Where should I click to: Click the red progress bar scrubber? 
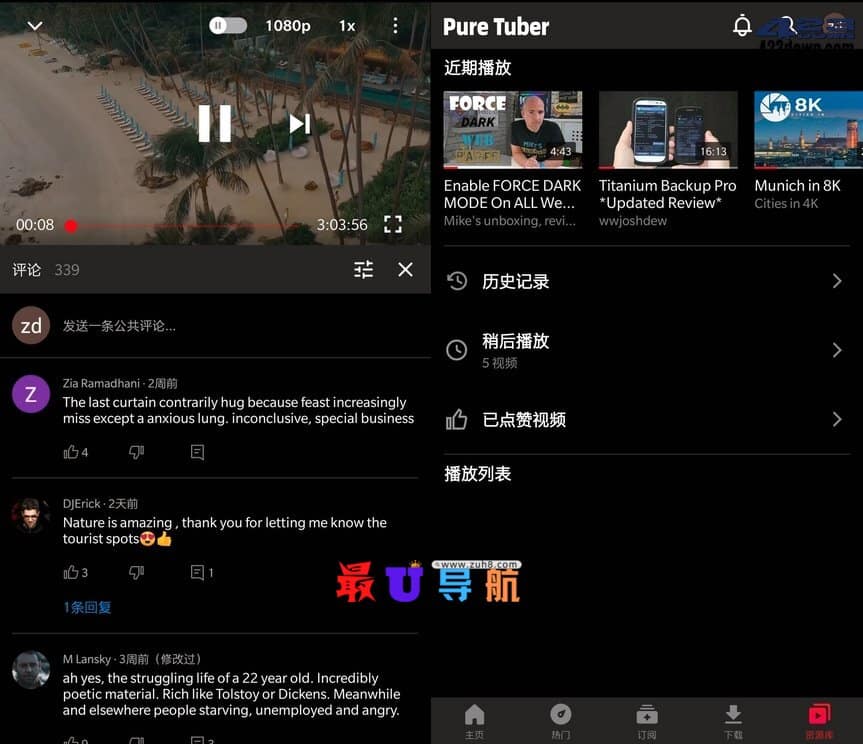click(71, 226)
